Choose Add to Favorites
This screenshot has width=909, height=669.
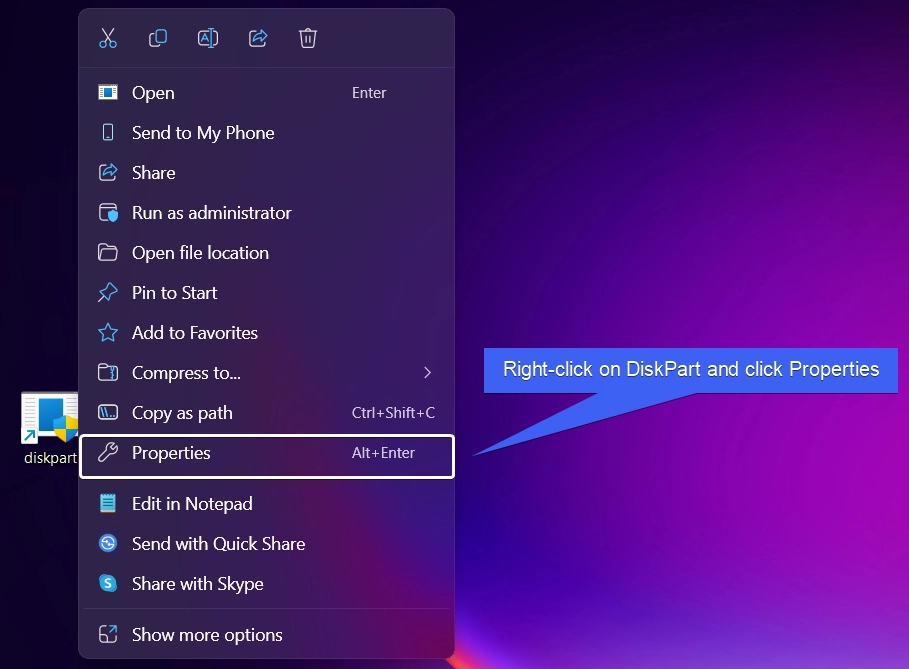(x=267, y=333)
